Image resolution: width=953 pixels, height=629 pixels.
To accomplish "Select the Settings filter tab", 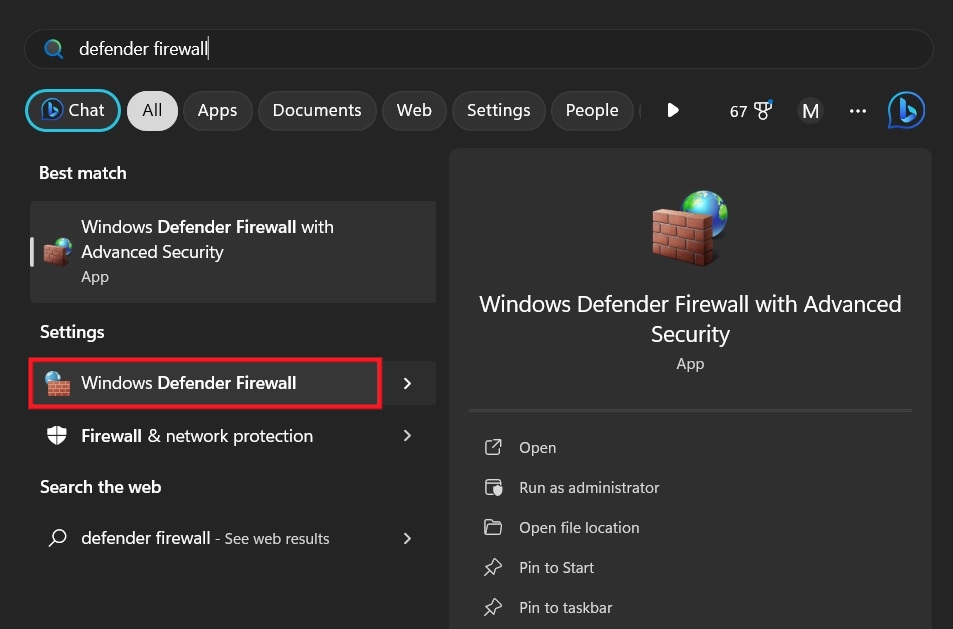I will [498, 110].
